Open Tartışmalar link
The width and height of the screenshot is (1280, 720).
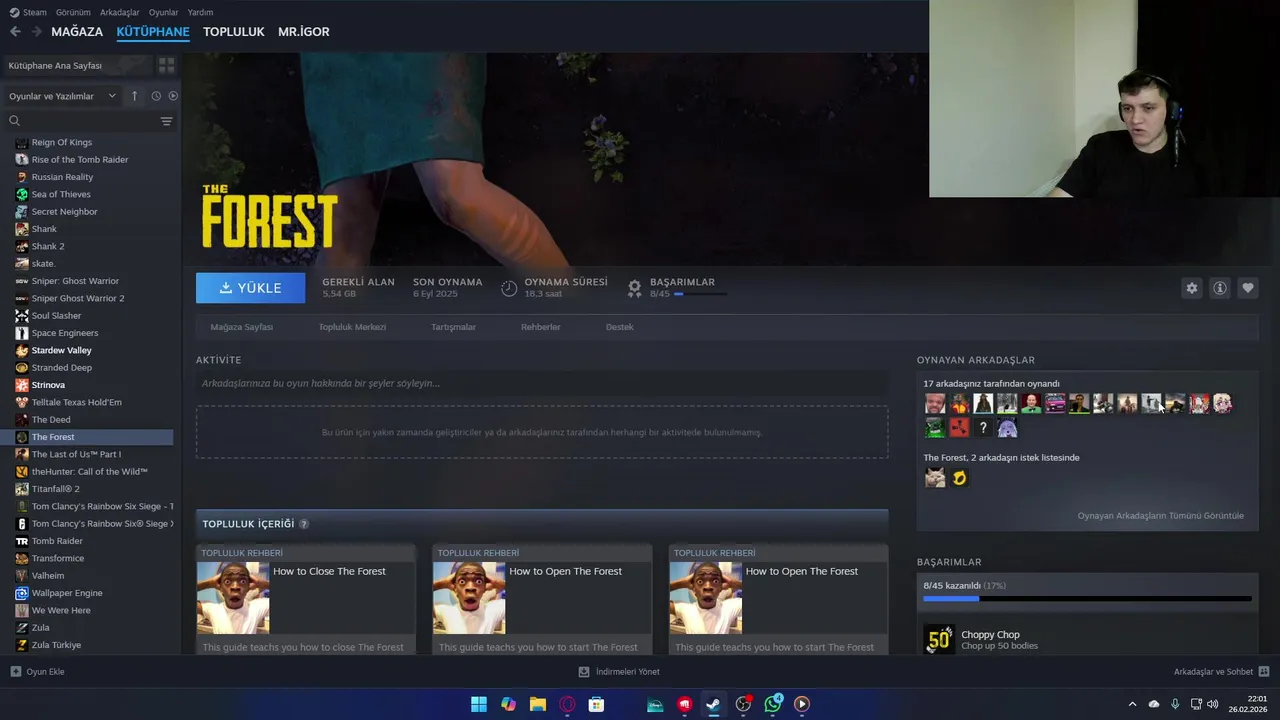pyautogui.click(x=453, y=327)
